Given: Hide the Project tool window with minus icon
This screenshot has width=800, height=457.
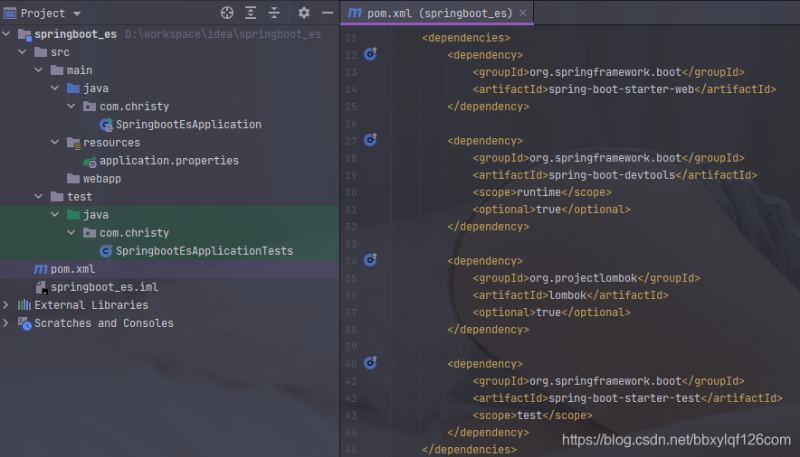Looking at the screenshot, I should [325, 13].
